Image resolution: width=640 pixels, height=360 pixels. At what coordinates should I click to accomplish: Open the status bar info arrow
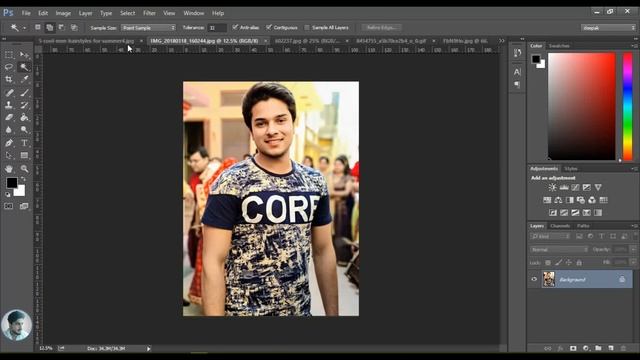coord(149,349)
